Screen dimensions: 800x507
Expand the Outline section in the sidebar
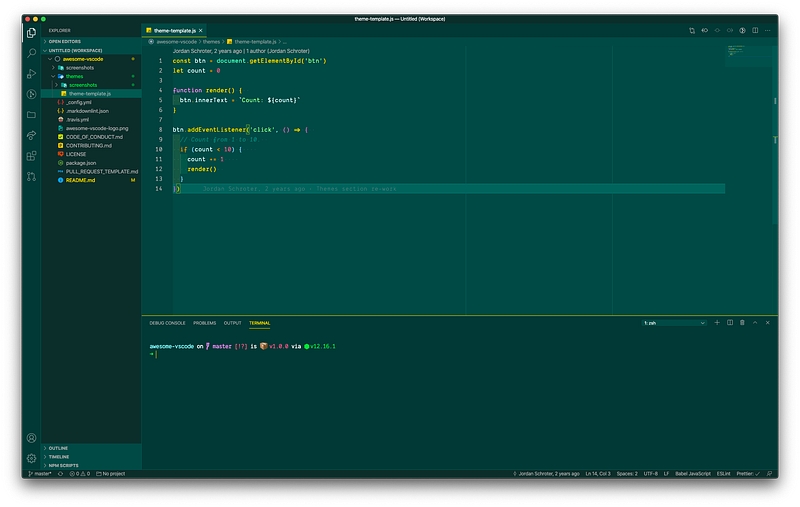tap(58, 448)
